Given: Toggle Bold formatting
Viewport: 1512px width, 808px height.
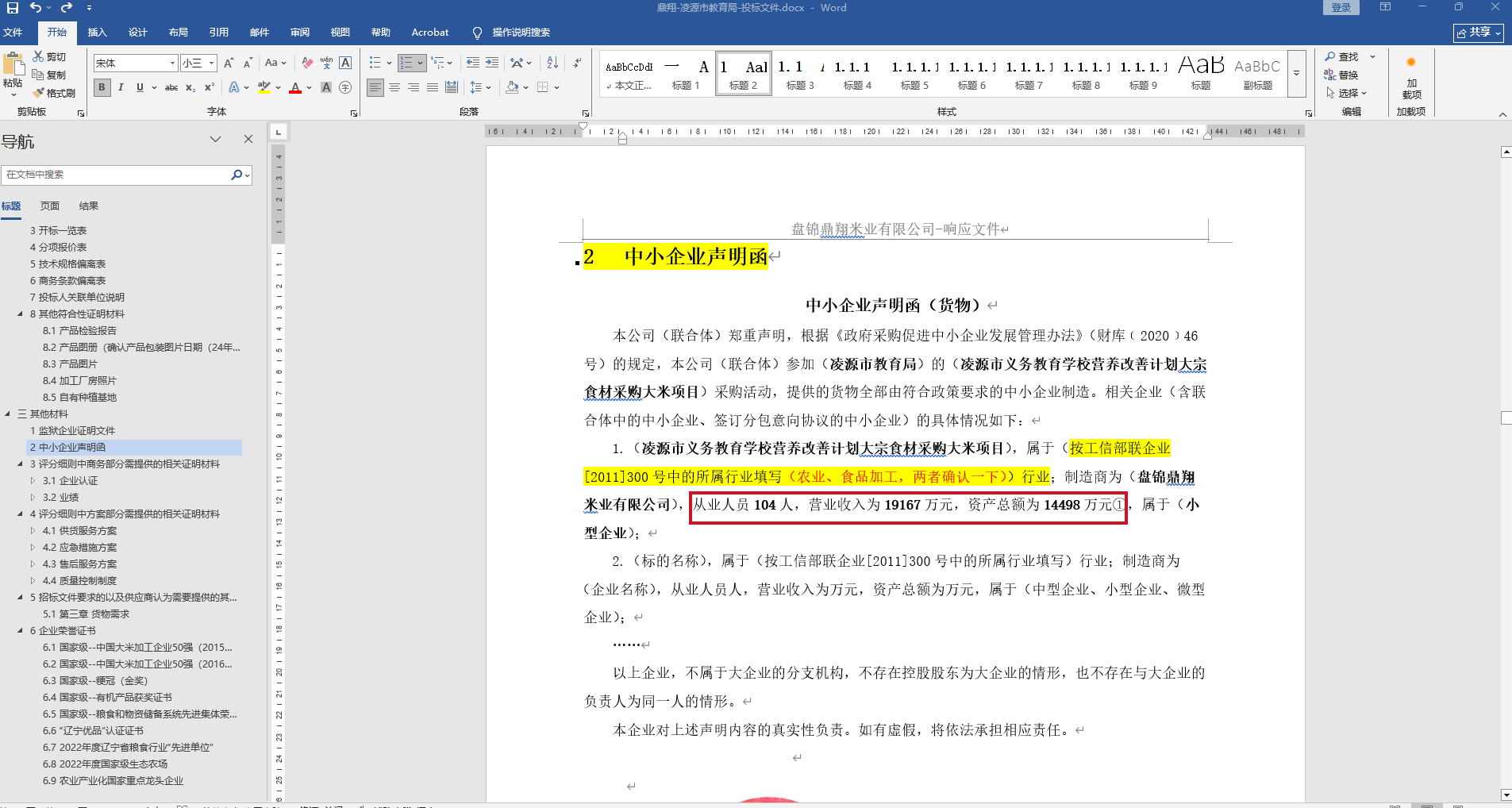Looking at the screenshot, I should click(x=102, y=87).
